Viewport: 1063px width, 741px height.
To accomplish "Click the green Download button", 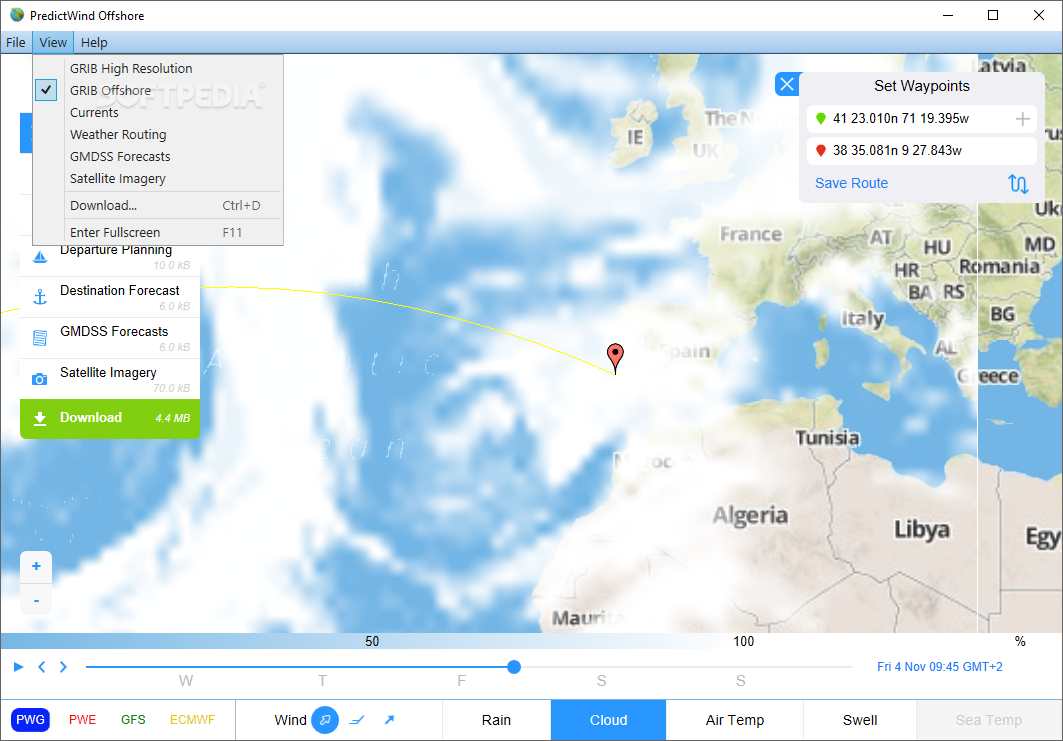I will pos(110,418).
